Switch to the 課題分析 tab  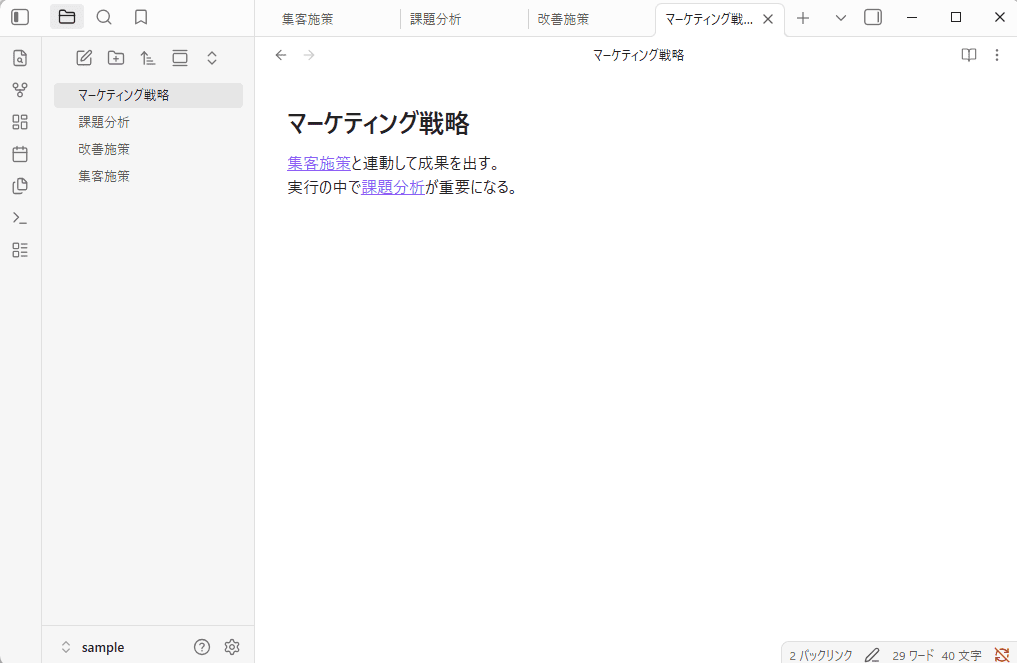pos(436,19)
